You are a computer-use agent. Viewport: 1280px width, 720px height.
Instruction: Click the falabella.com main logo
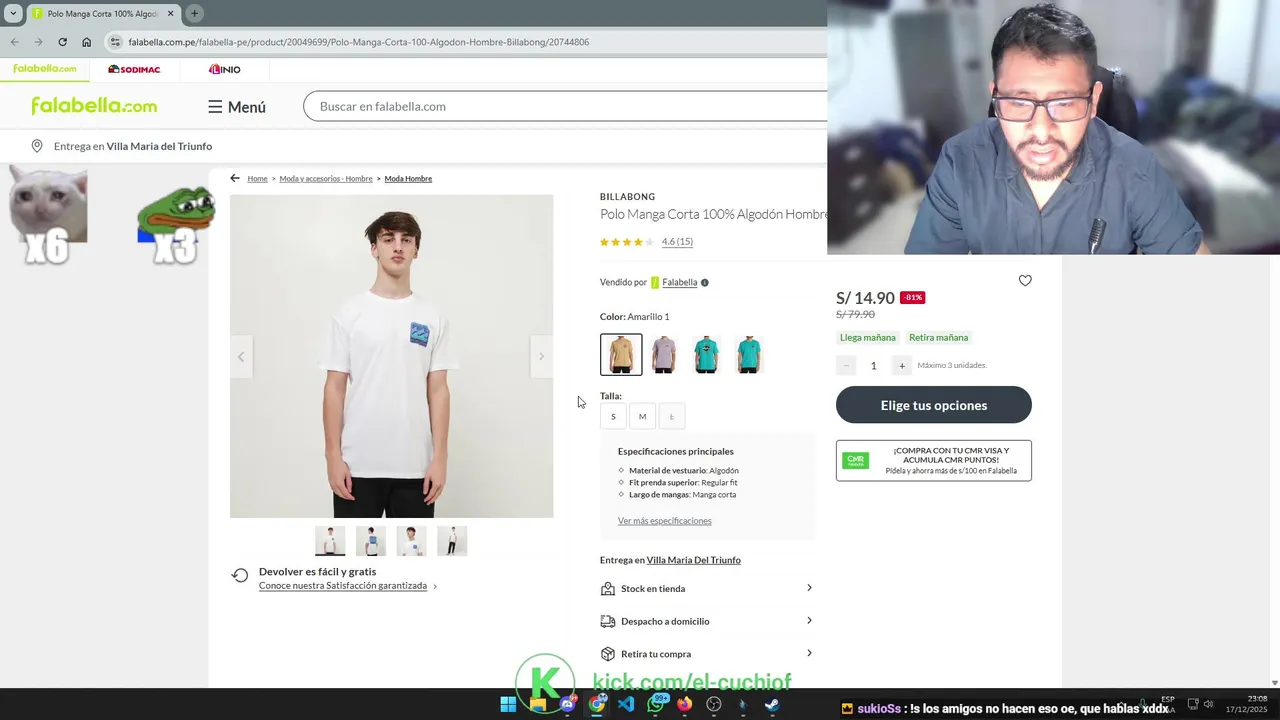pyautogui.click(x=94, y=106)
